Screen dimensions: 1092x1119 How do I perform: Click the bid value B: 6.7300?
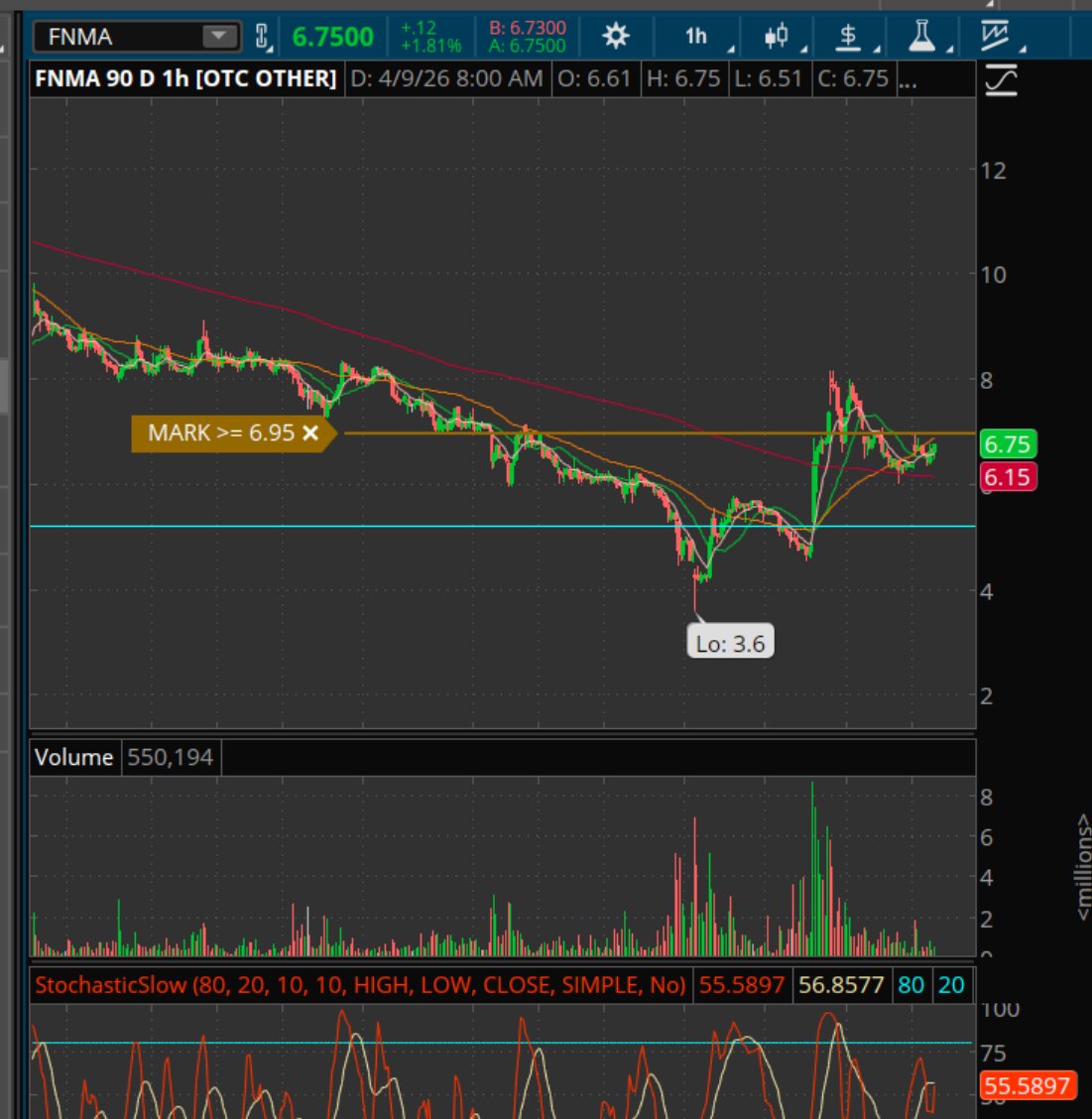pos(528,28)
